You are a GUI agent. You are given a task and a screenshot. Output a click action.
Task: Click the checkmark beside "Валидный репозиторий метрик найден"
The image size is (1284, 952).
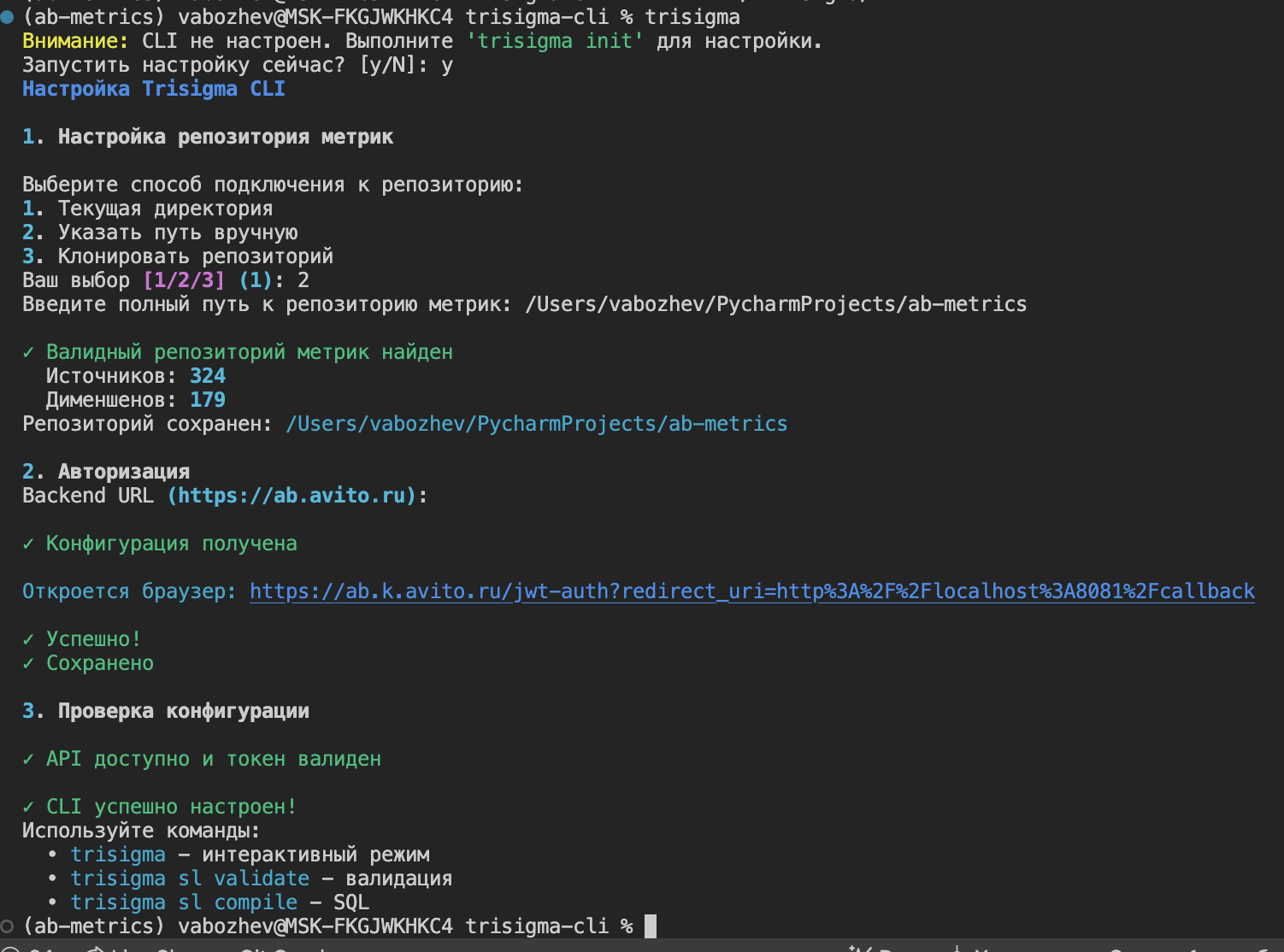[x=27, y=351]
